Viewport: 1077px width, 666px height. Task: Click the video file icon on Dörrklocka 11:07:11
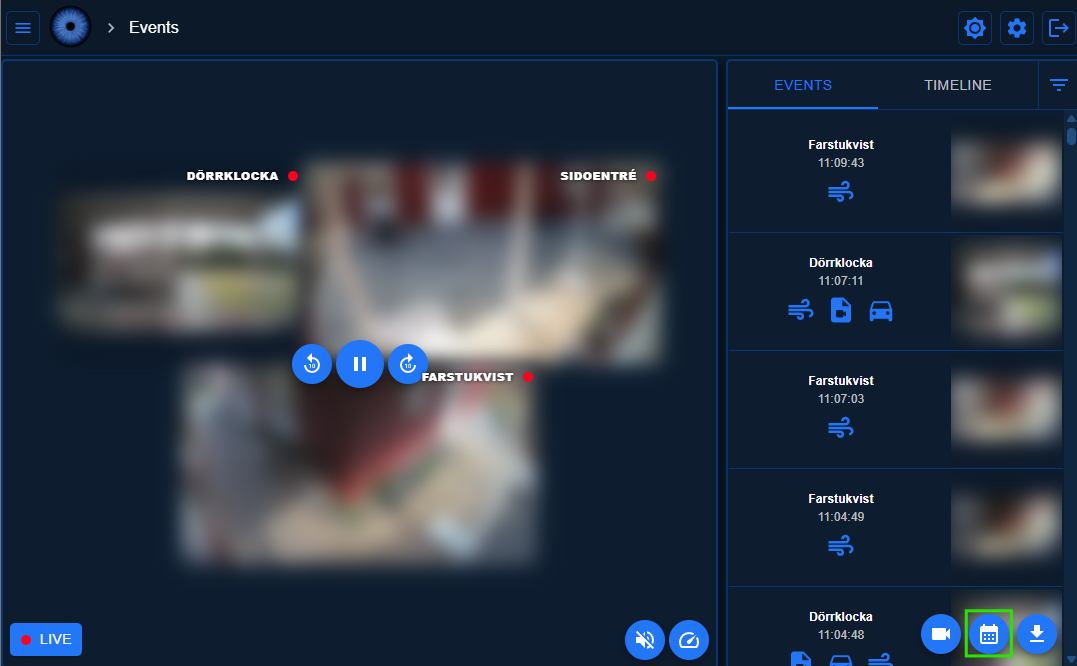point(841,311)
